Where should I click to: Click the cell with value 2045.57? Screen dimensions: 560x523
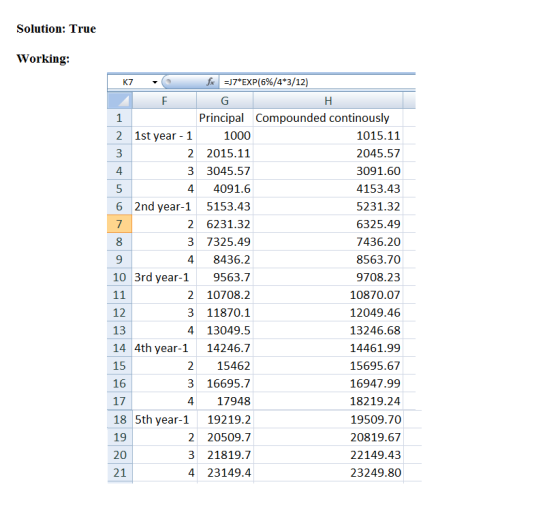[328, 153]
